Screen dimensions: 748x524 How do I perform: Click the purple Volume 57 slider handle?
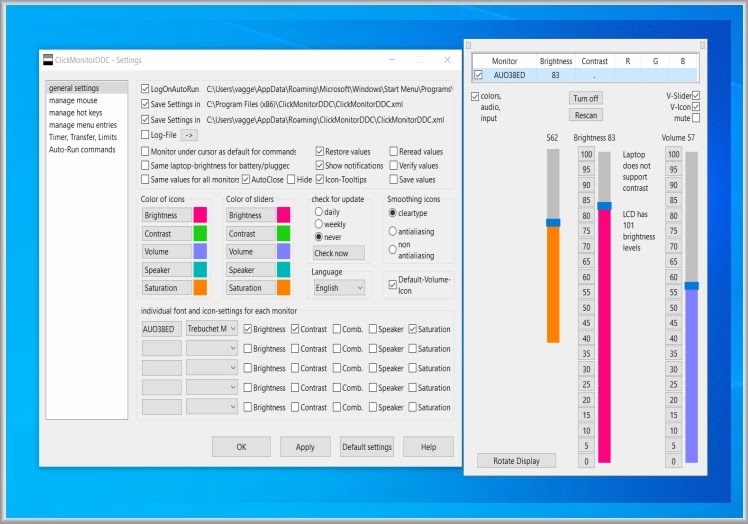coord(692,285)
